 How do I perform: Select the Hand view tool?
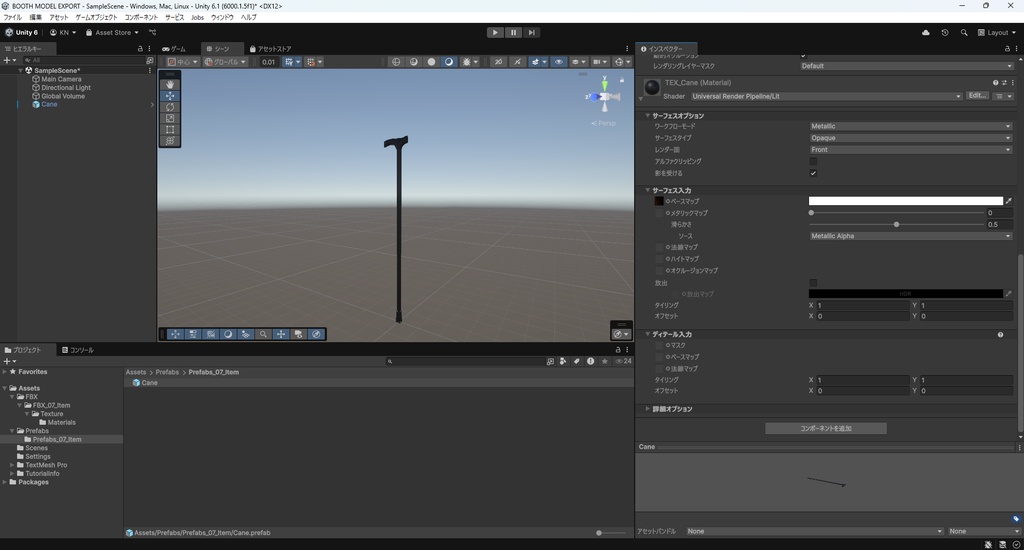click(x=170, y=84)
